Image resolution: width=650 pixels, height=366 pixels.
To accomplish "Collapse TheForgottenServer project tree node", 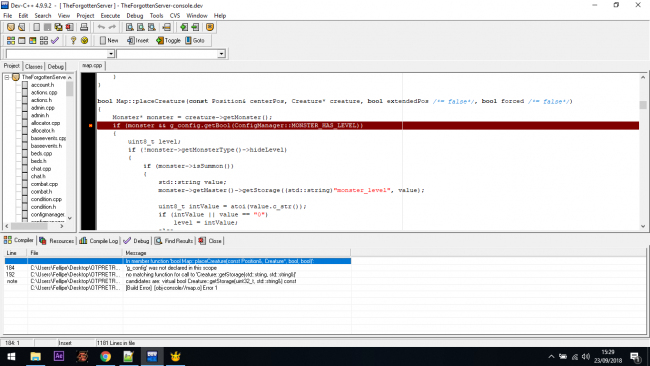I will (x=7, y=77).
